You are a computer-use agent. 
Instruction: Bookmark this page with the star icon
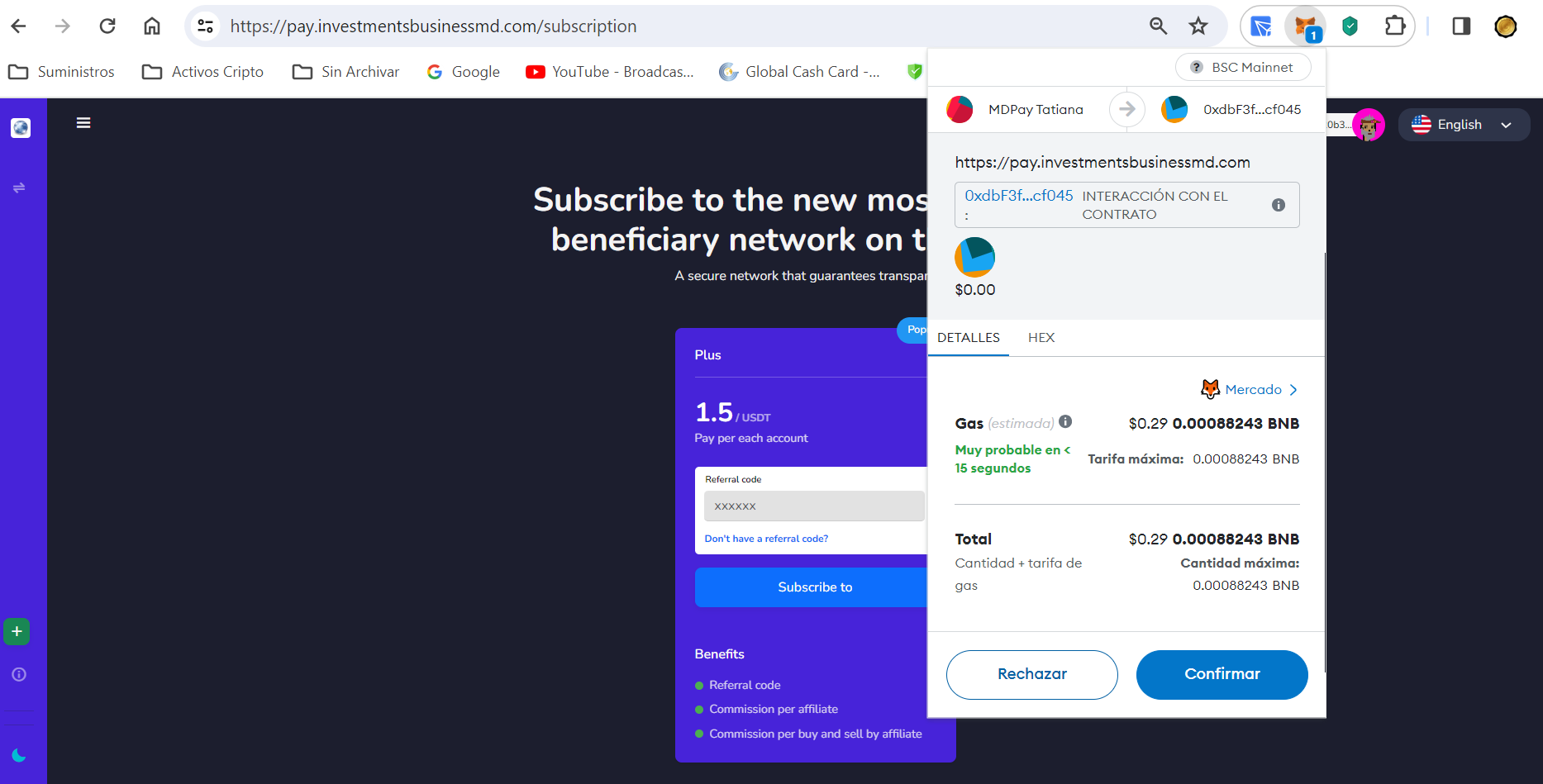pyautogui.click(x=1198, y=26)
